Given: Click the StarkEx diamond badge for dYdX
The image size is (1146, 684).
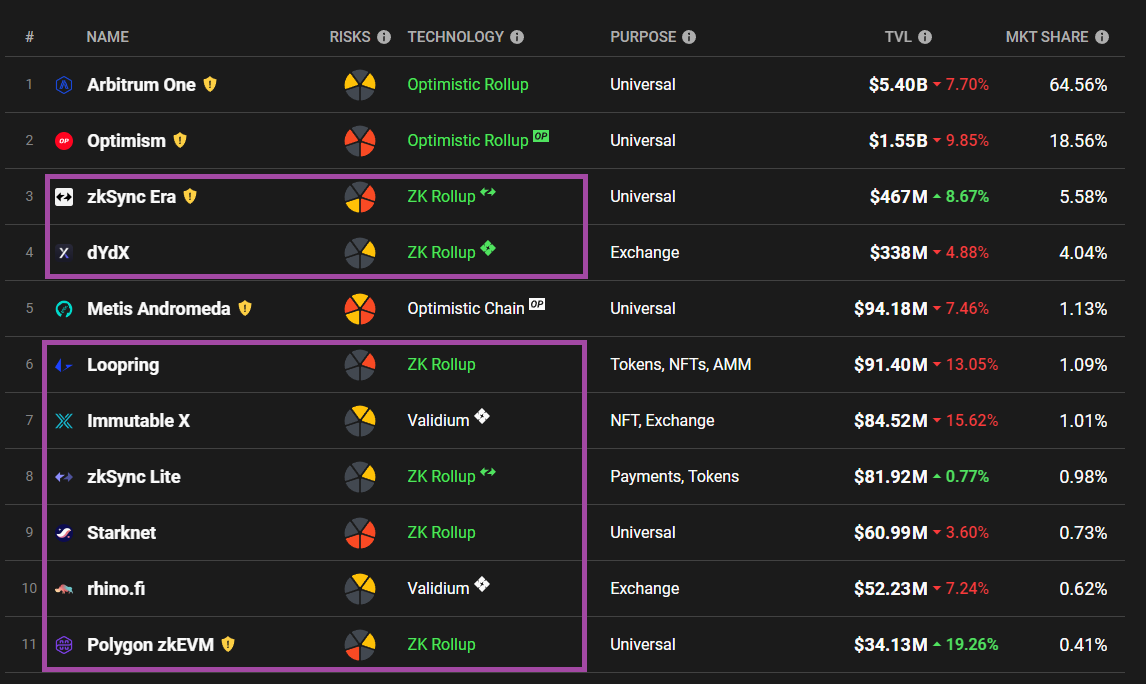Looking at the screenshot, I should point(488,248).
